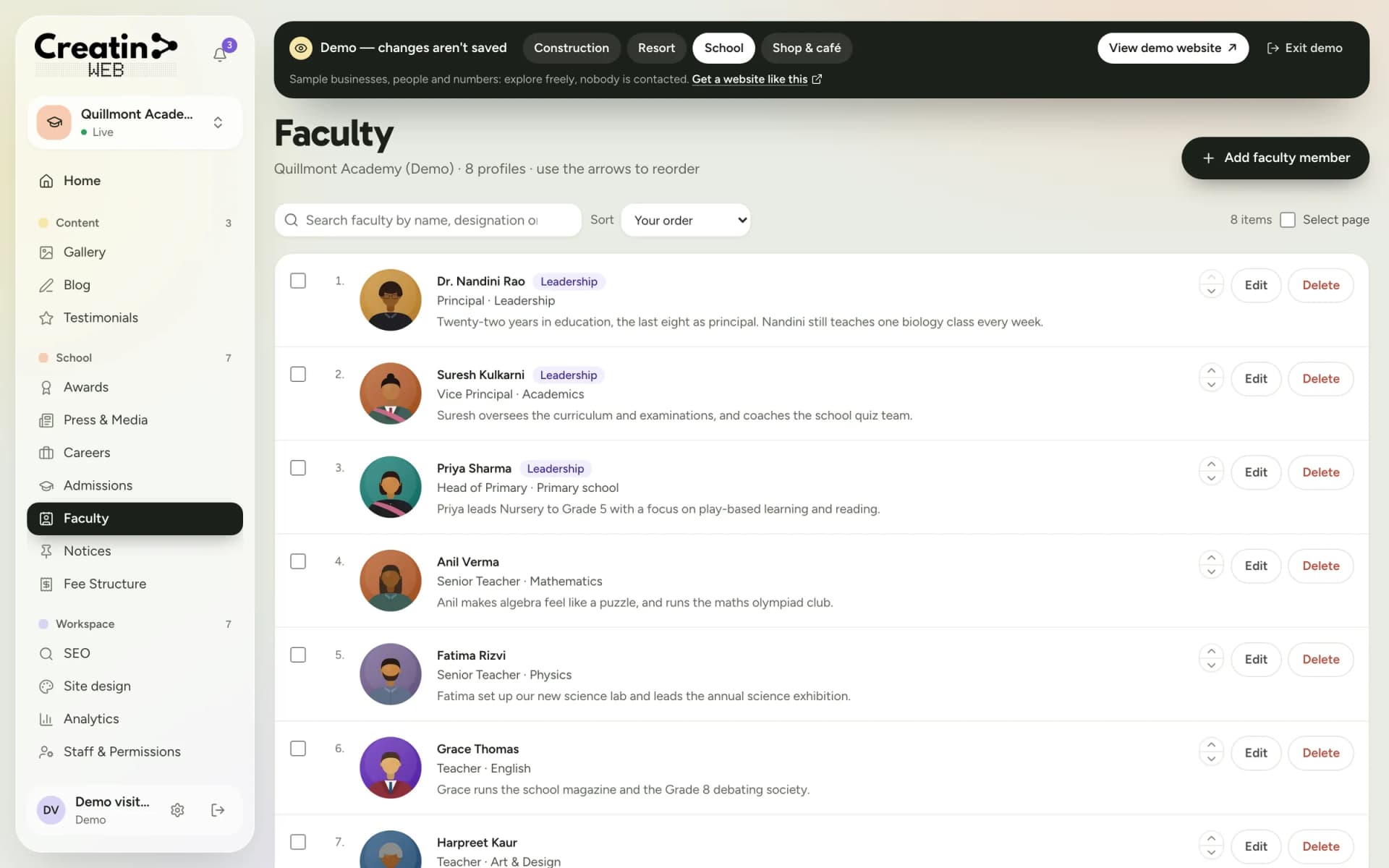Select Suresh Kulkarni's row checkbox
This screenshot has width=1389, height=868.
coord(298,374)
